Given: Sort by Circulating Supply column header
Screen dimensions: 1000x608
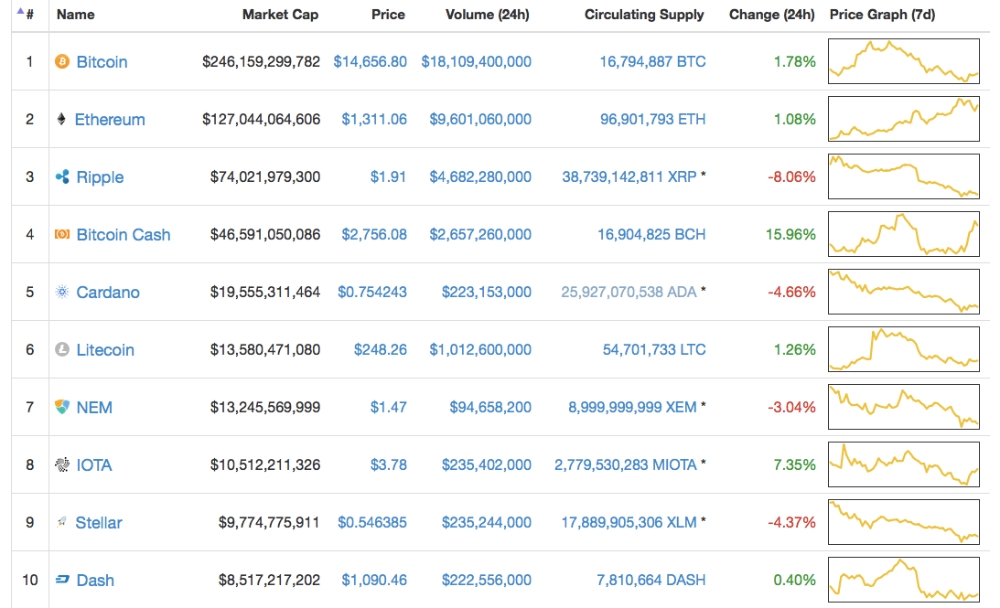Looking at the screenshot, I should (x=644, y=15).
